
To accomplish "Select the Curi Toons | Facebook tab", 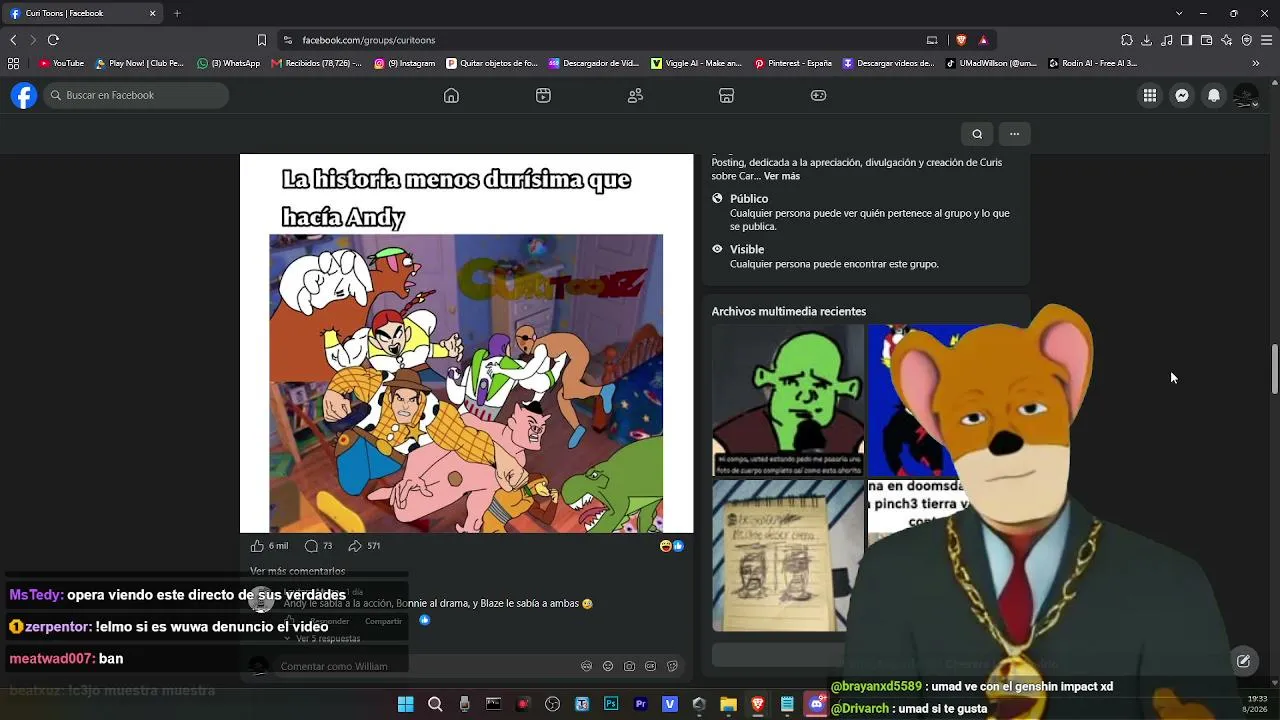I will (84, 13).
